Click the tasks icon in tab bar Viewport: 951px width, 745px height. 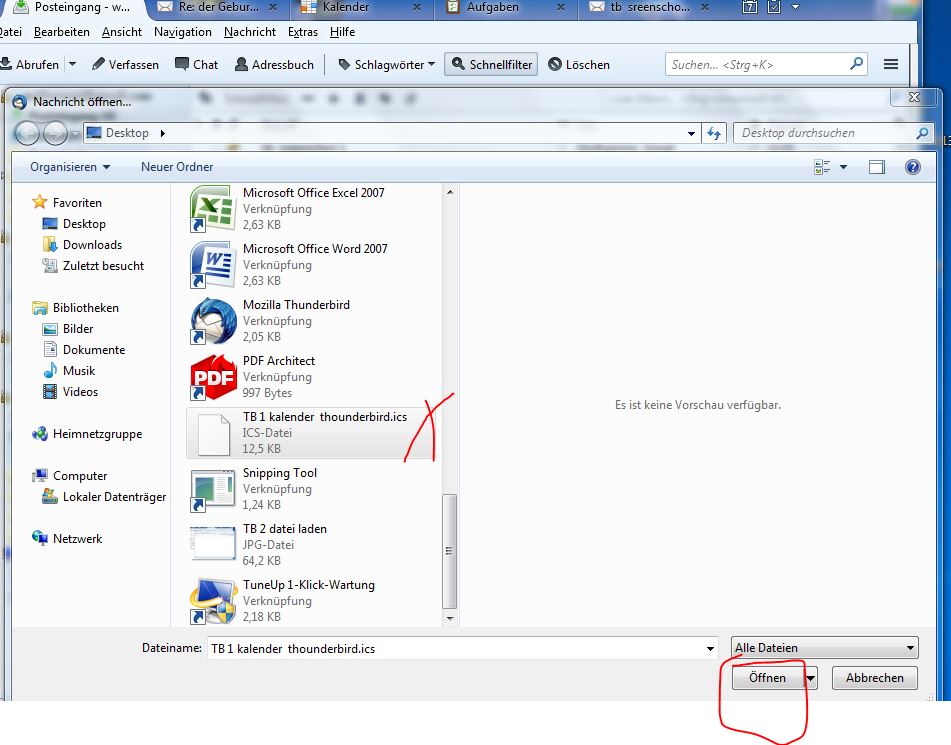coord(774,8)
